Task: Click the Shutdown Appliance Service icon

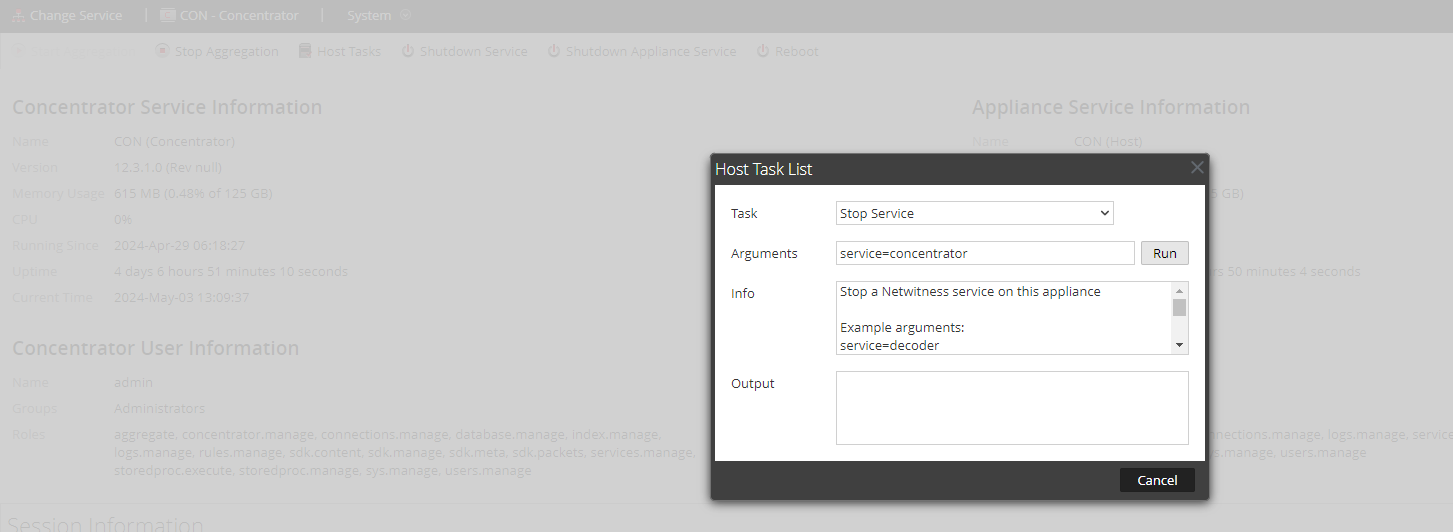Action: 553,51
